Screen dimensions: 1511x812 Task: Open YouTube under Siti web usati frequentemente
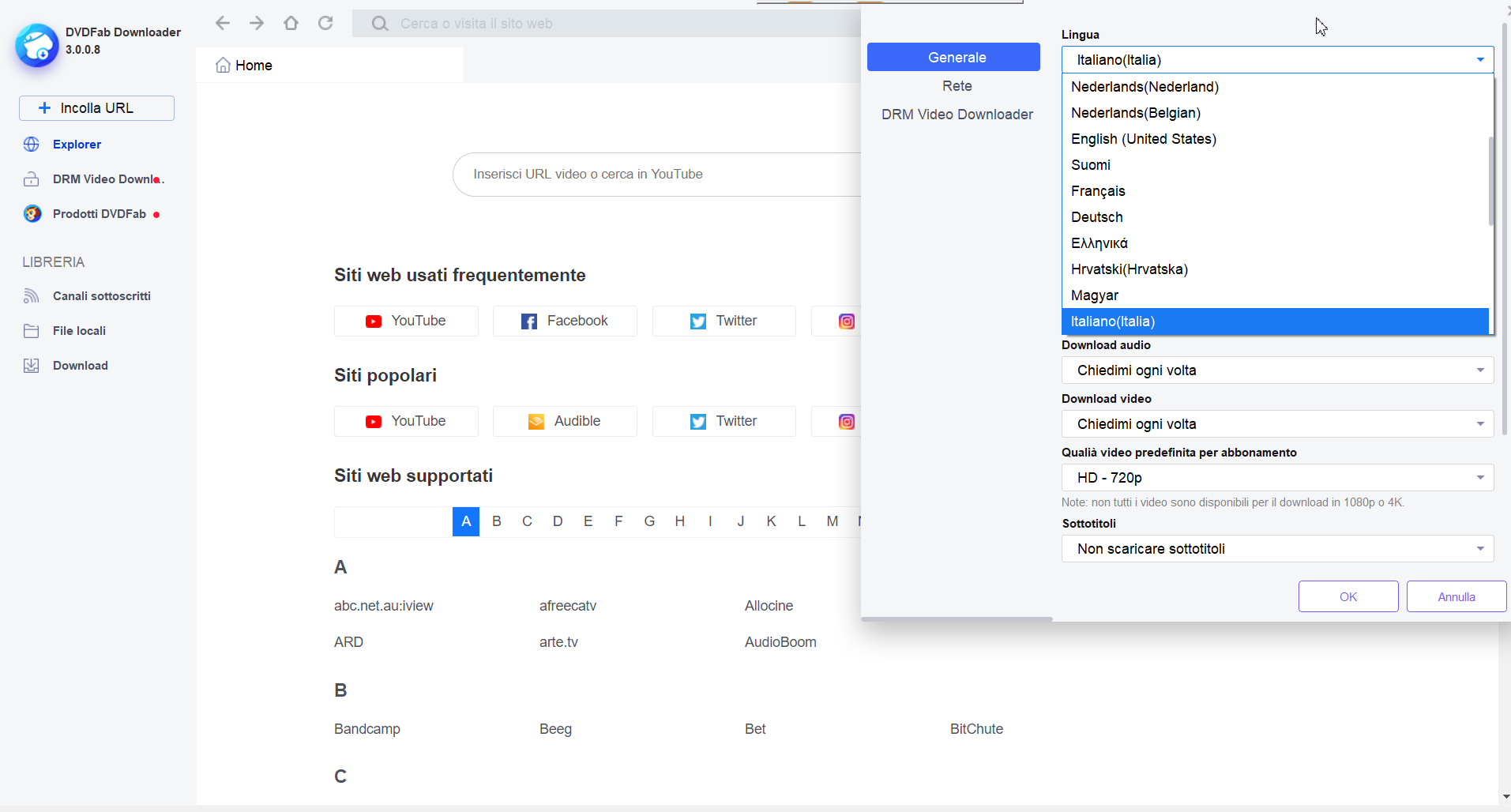pos(406,321)
